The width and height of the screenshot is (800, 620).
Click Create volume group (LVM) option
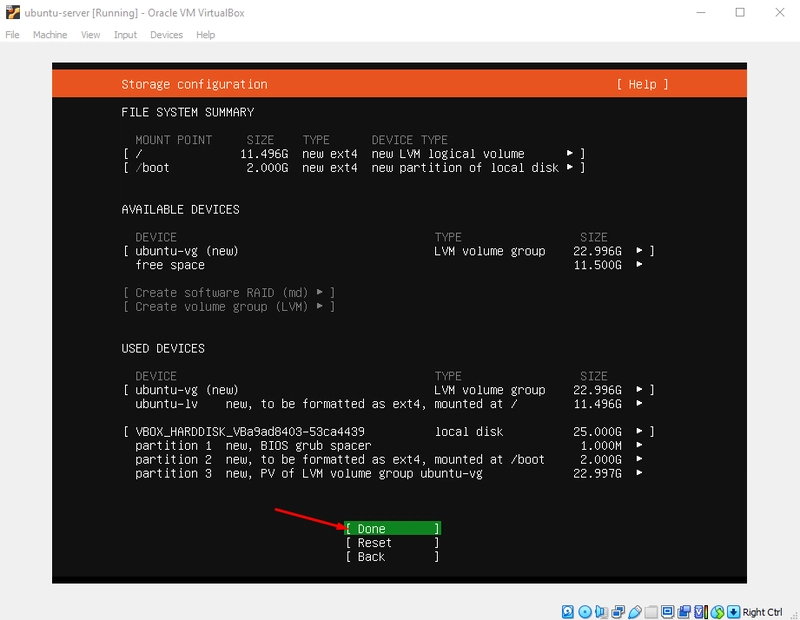point(229,307)
